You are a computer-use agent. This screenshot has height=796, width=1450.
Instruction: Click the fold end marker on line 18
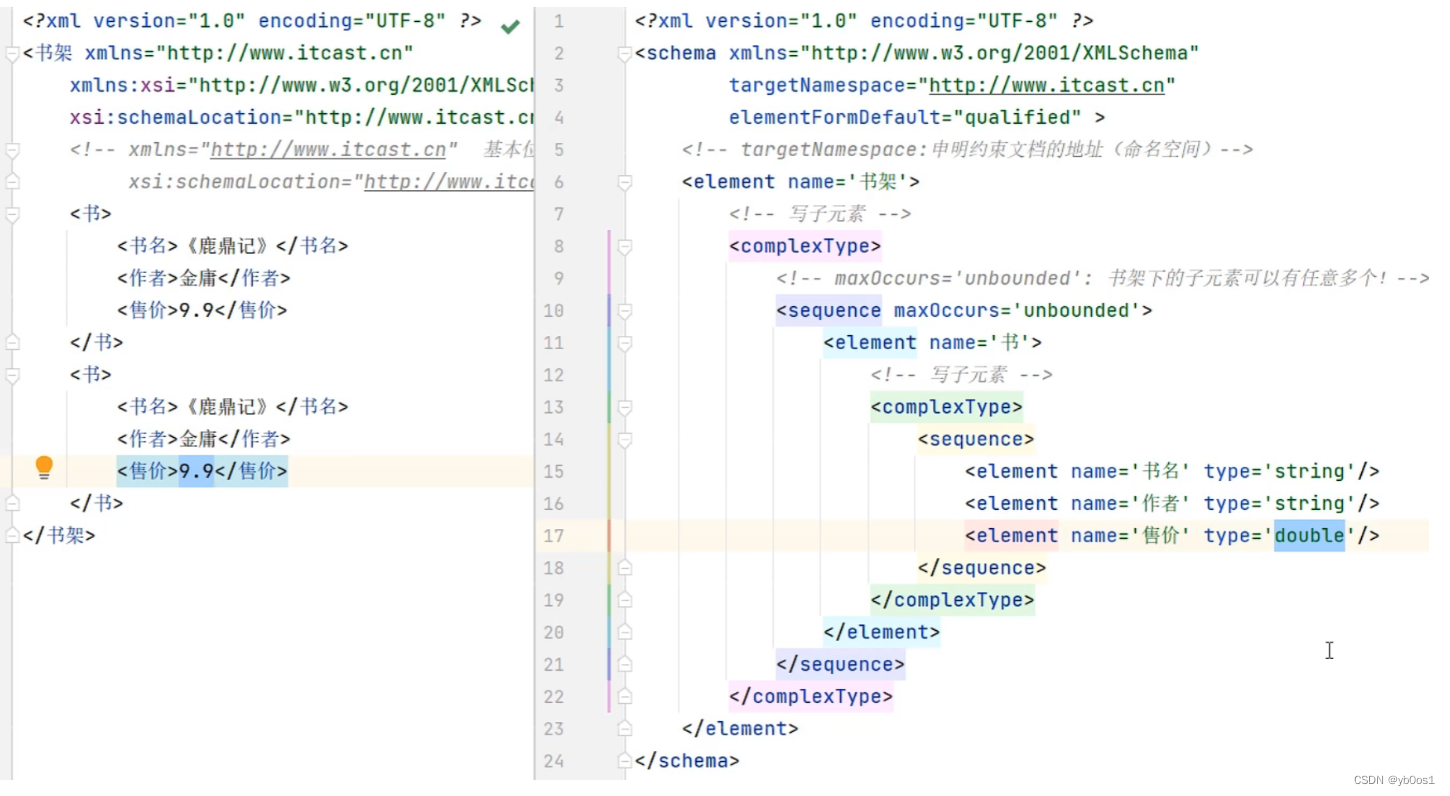pyautogui.click(x=625, y=568)
